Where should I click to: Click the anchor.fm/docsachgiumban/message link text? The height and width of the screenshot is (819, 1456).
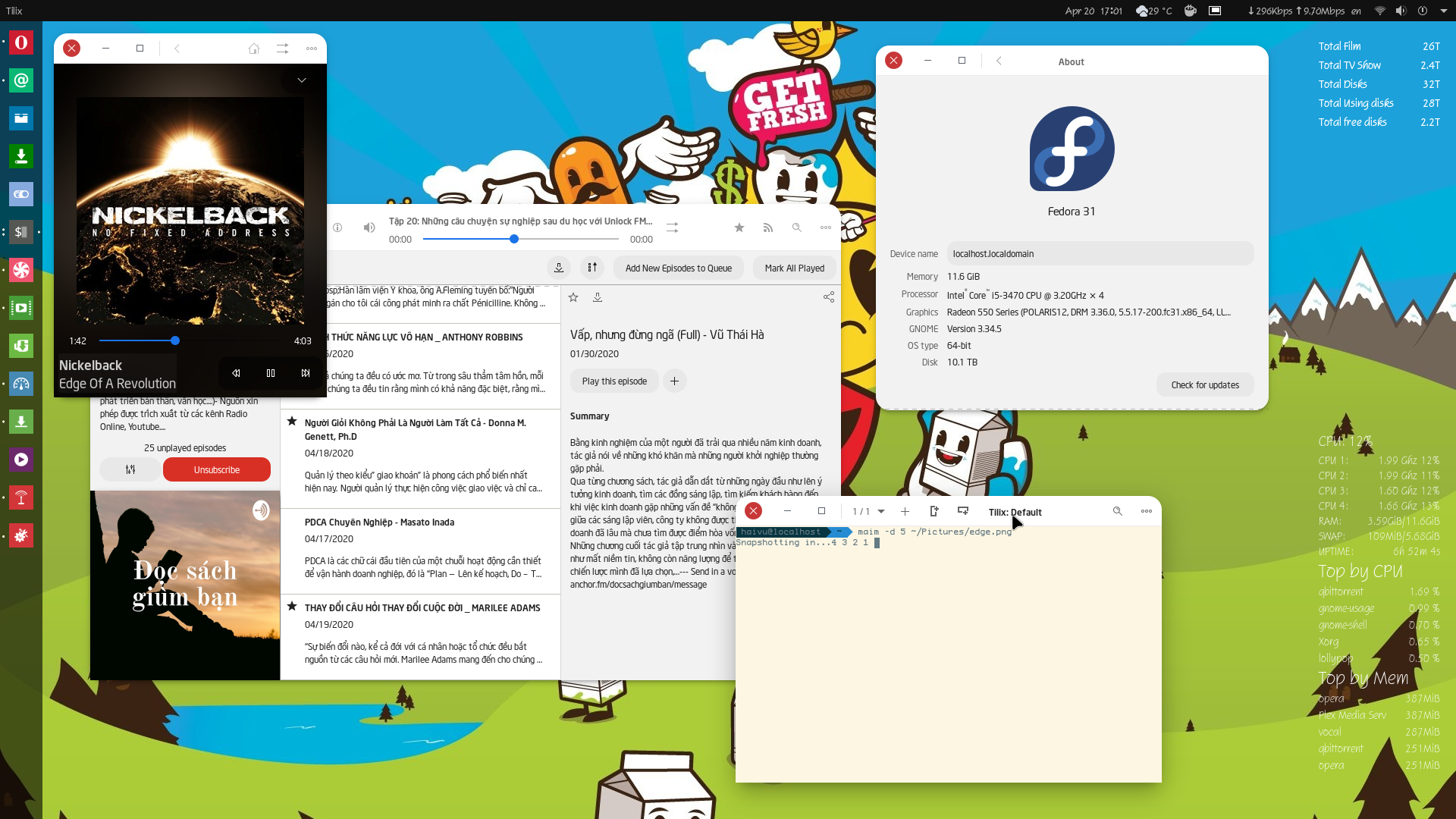tap(639, 585)
